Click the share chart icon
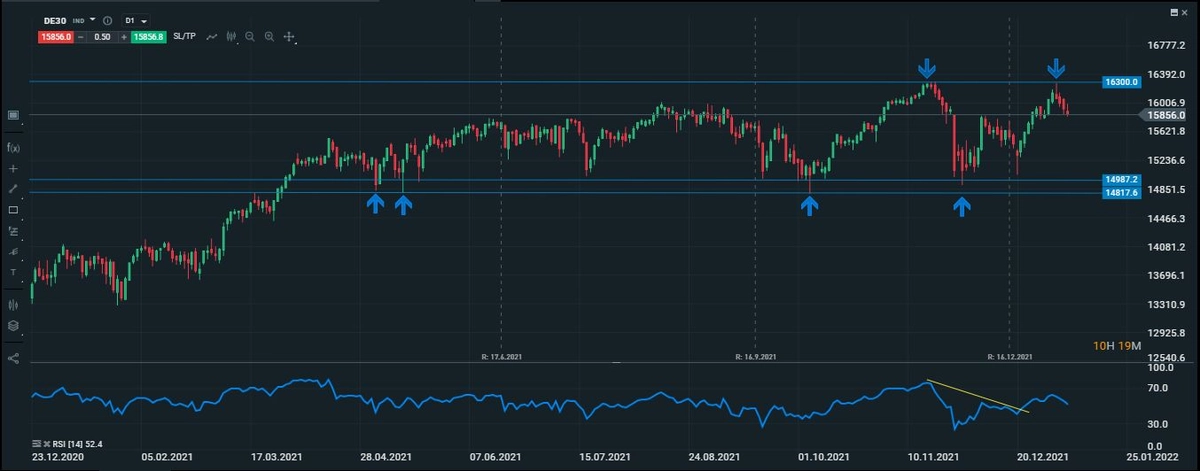 pos(13,357)
